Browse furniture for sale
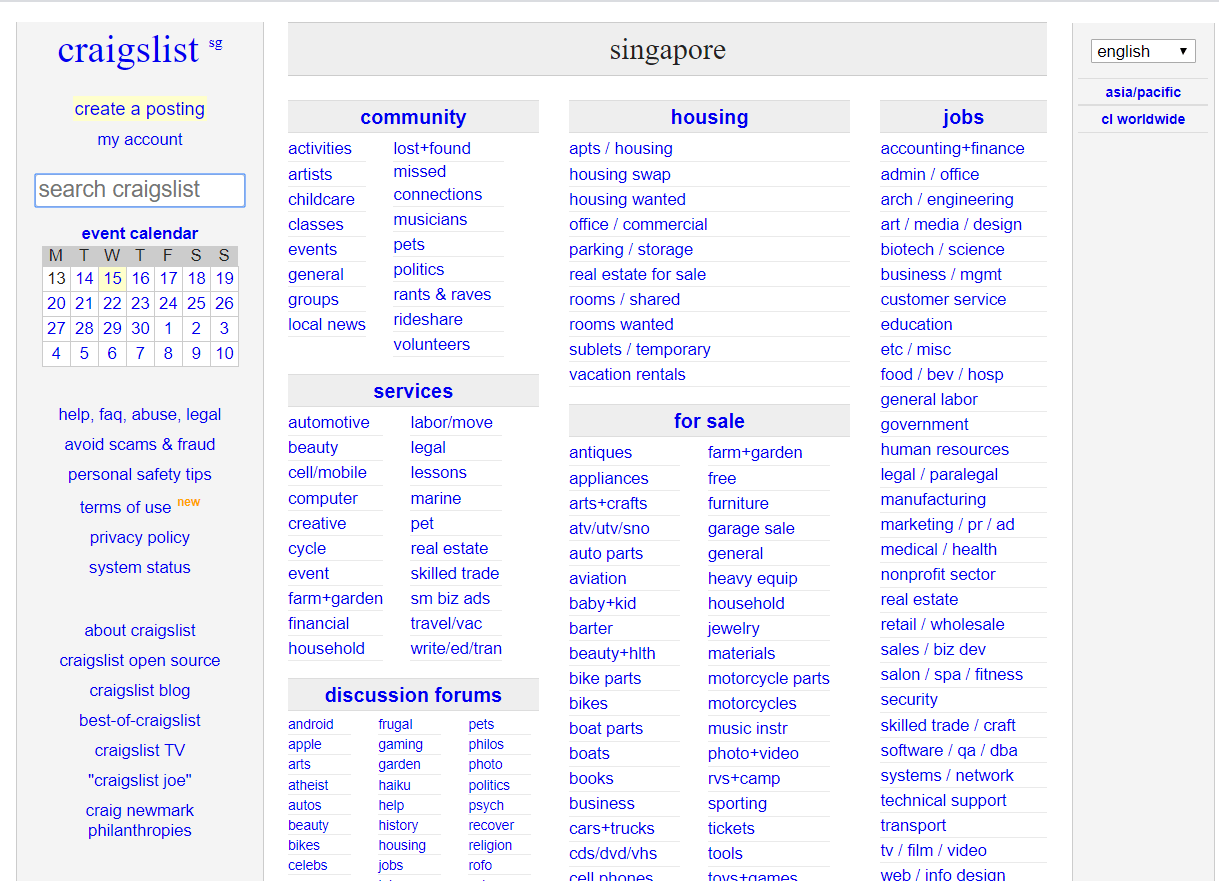The image size is (1219, 881). click(738, 503)
